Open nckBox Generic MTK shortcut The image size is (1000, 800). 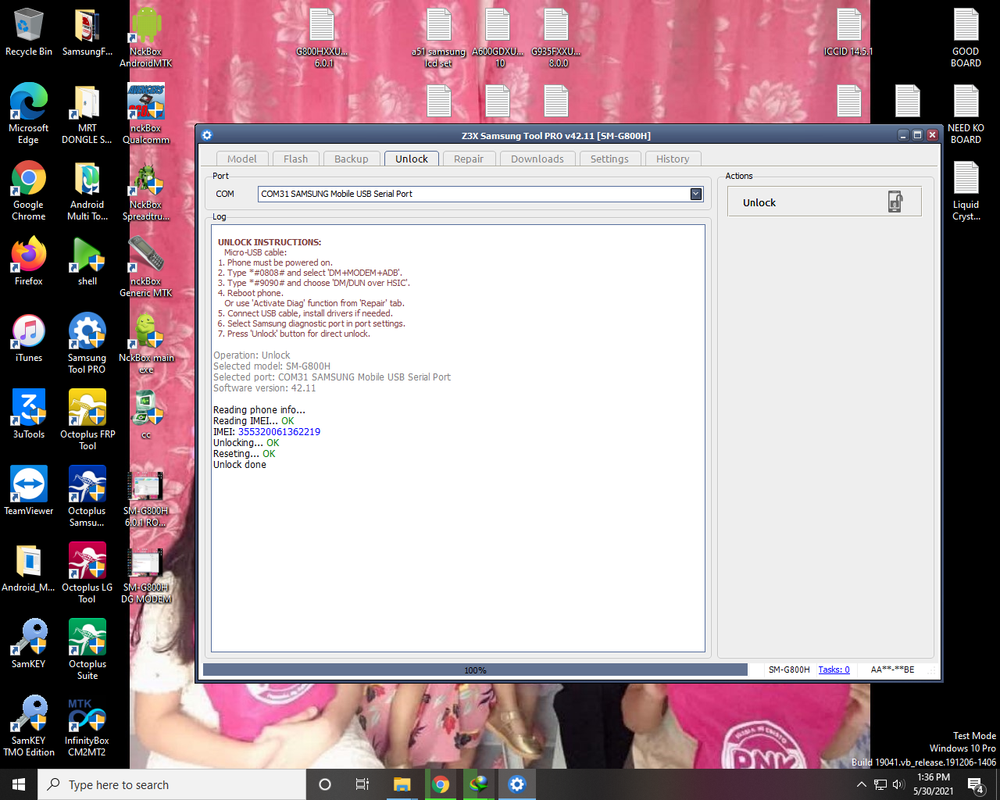coord(145,267)
